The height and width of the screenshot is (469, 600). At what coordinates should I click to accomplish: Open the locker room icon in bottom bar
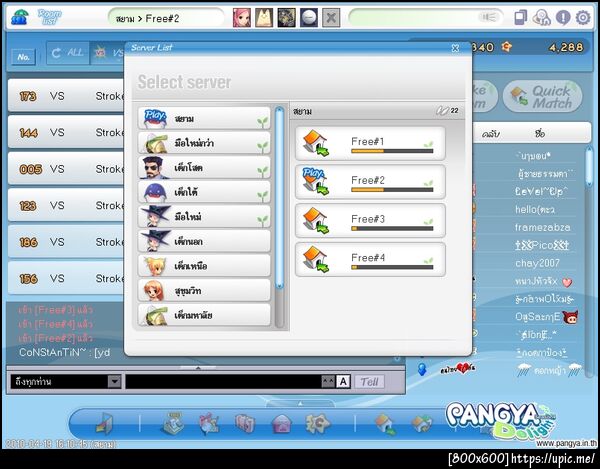pyautogui.click(x=245, y=424)
